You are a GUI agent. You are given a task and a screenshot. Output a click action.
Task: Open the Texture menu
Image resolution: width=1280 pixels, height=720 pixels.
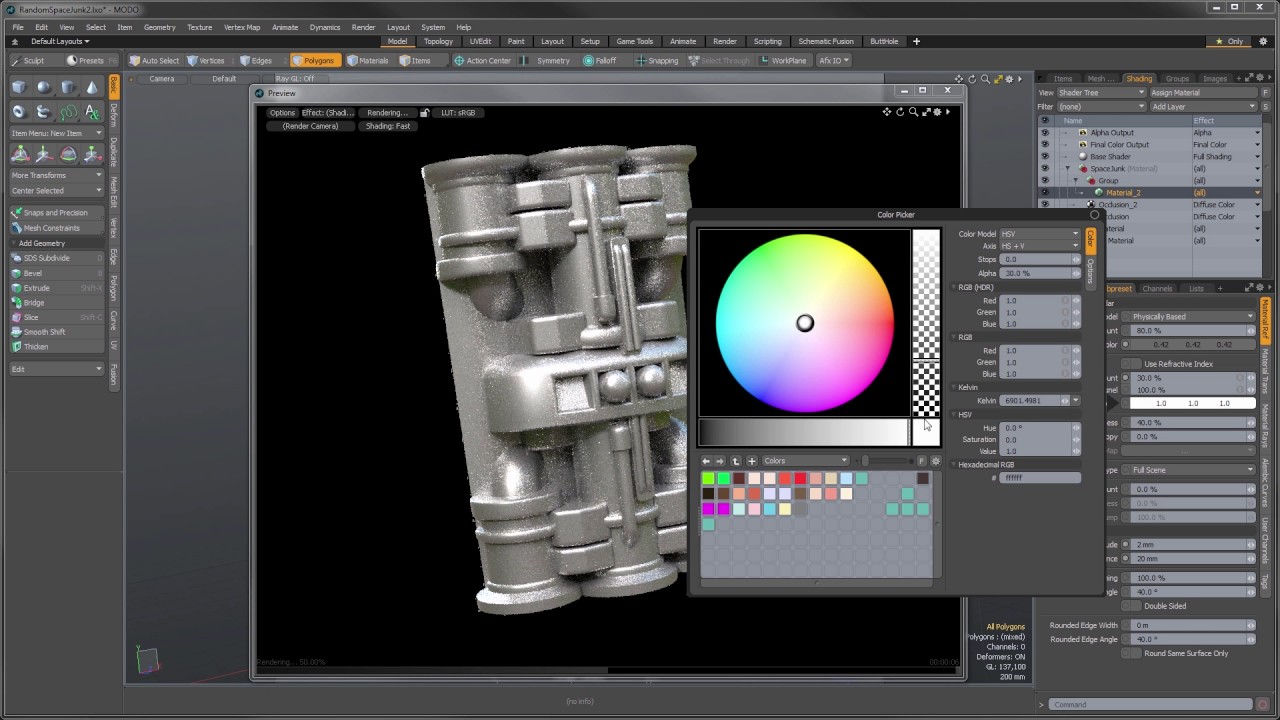(199, 27)
